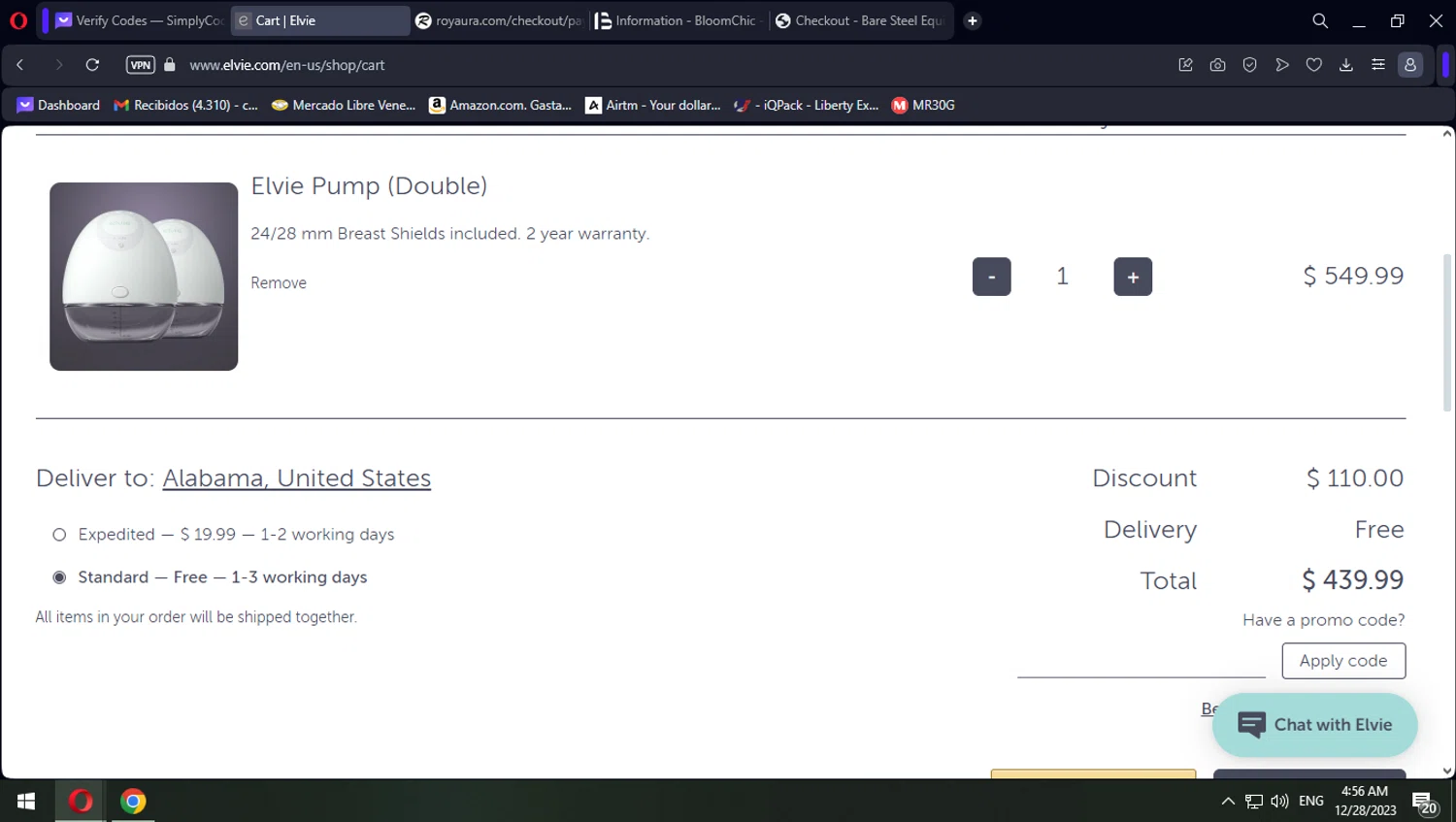
Task: Open the easy setup menu icon
Action: coord(1378,65)
